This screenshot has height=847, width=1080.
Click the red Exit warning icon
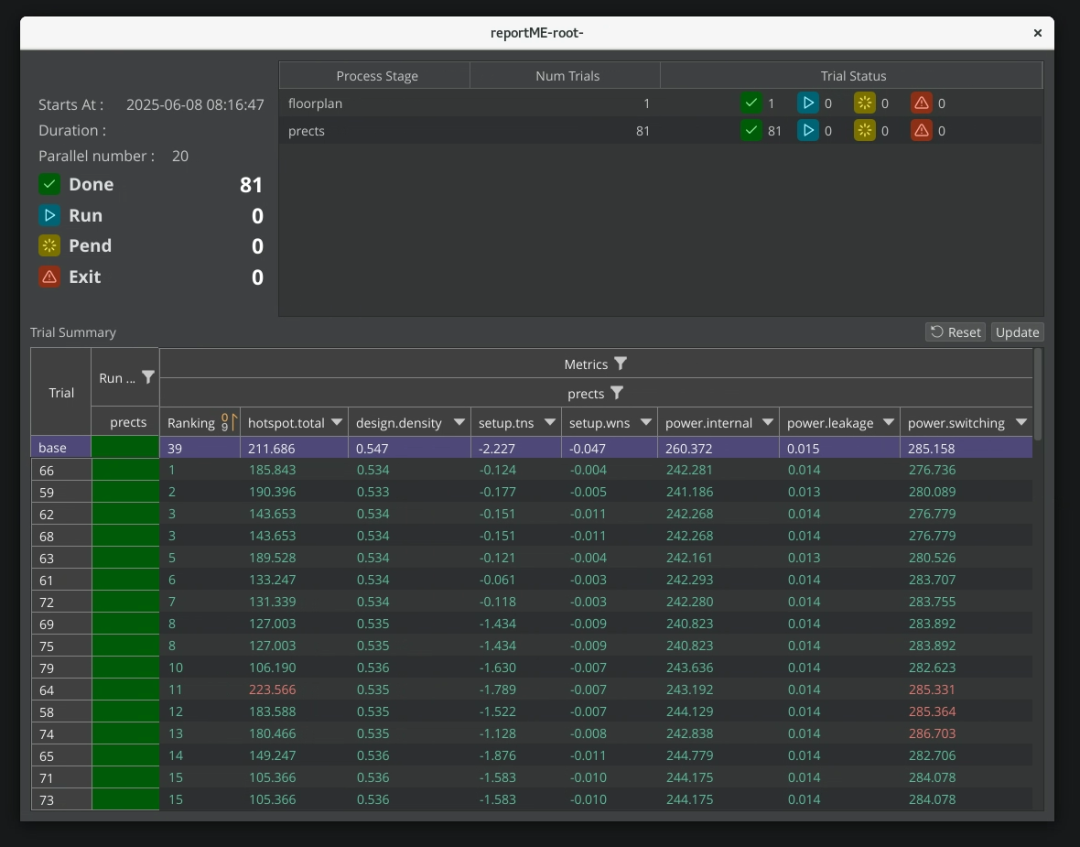click(x=49, y=277)
